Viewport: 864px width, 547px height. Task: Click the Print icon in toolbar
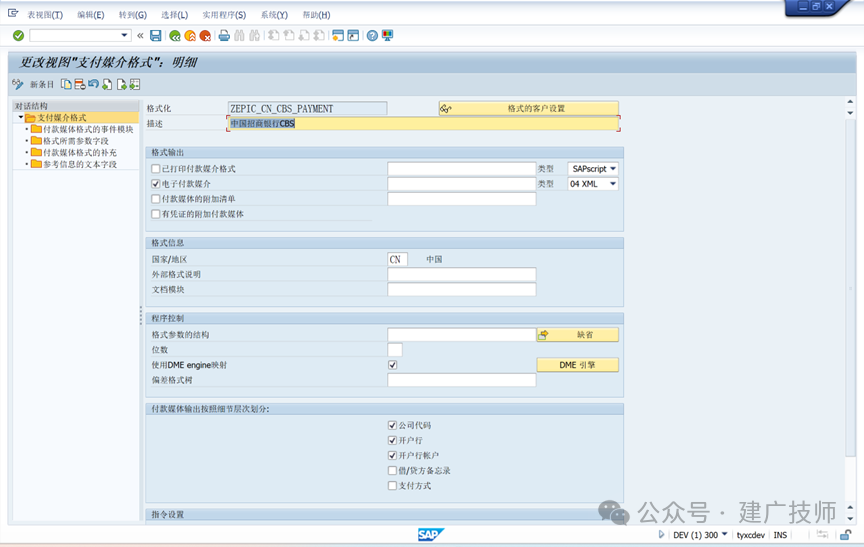[x=224, y=36]
